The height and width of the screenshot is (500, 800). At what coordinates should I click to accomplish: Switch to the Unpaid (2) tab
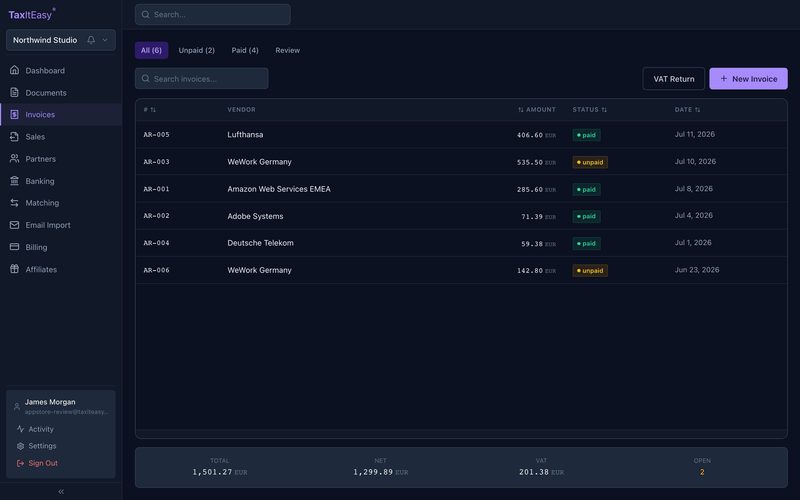pos(196,50)
